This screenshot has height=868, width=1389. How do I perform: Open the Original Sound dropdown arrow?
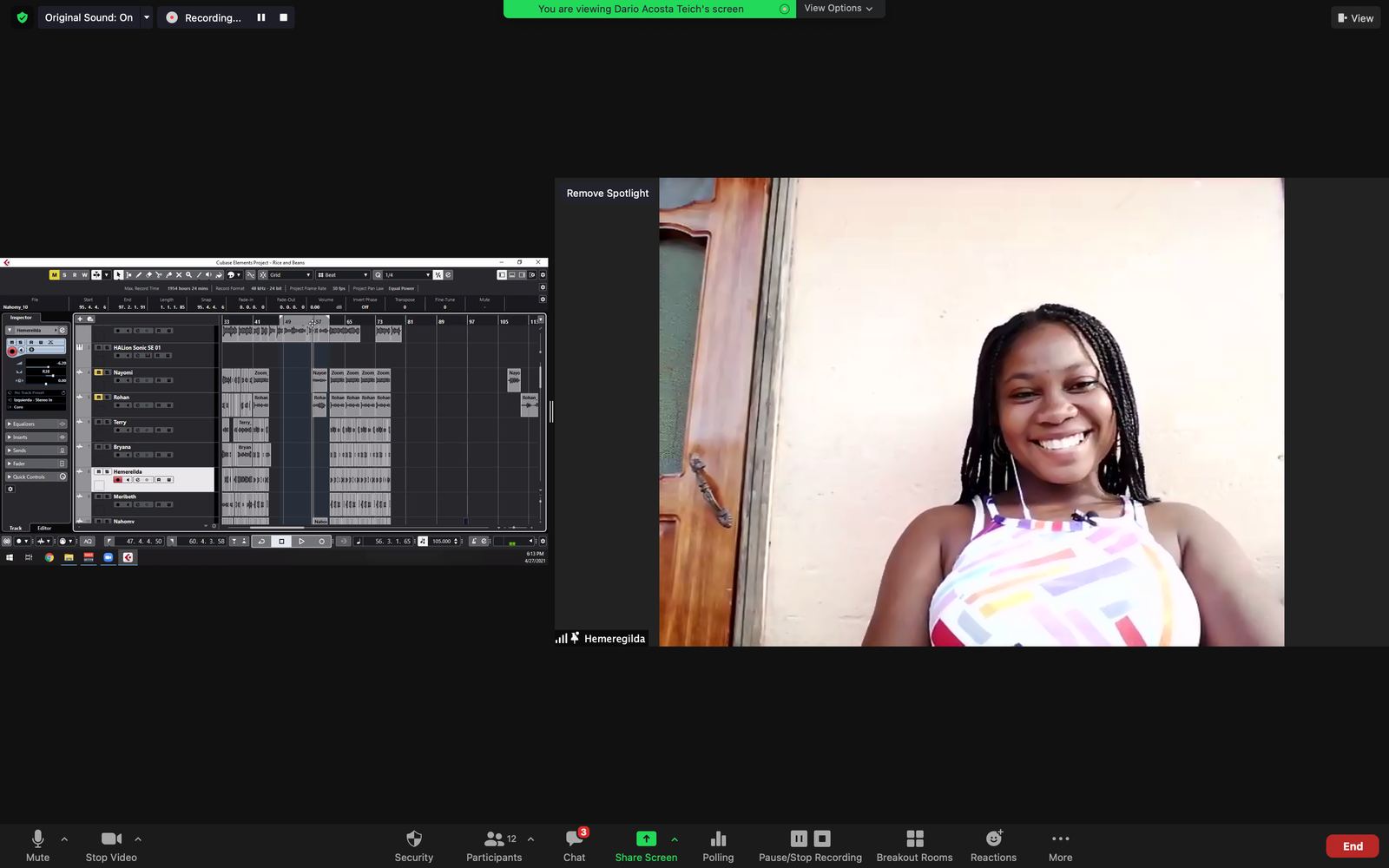[x=147, y=17]
